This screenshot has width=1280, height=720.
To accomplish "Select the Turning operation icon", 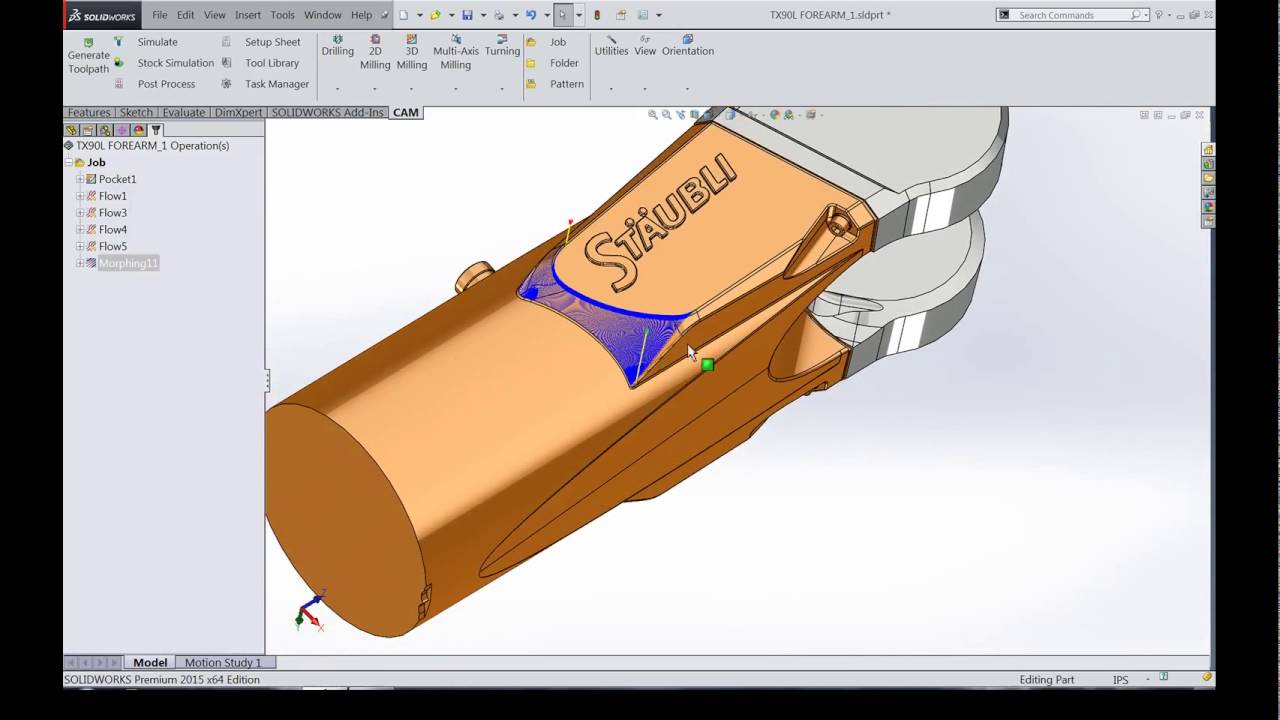I will (502, 39).
